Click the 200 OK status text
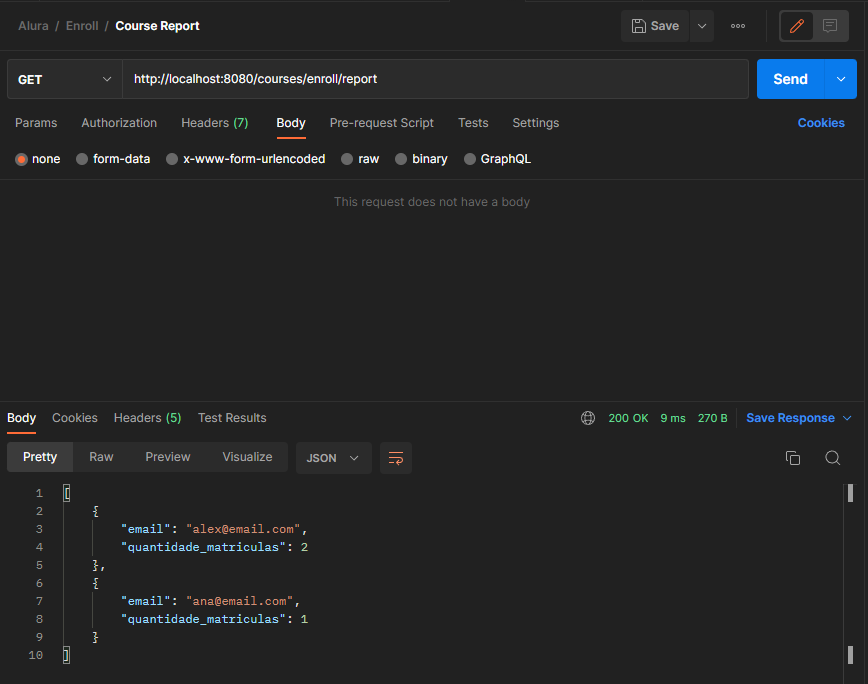Image resolution: width=868 pixels, height=684 pixels. point(628,418)
